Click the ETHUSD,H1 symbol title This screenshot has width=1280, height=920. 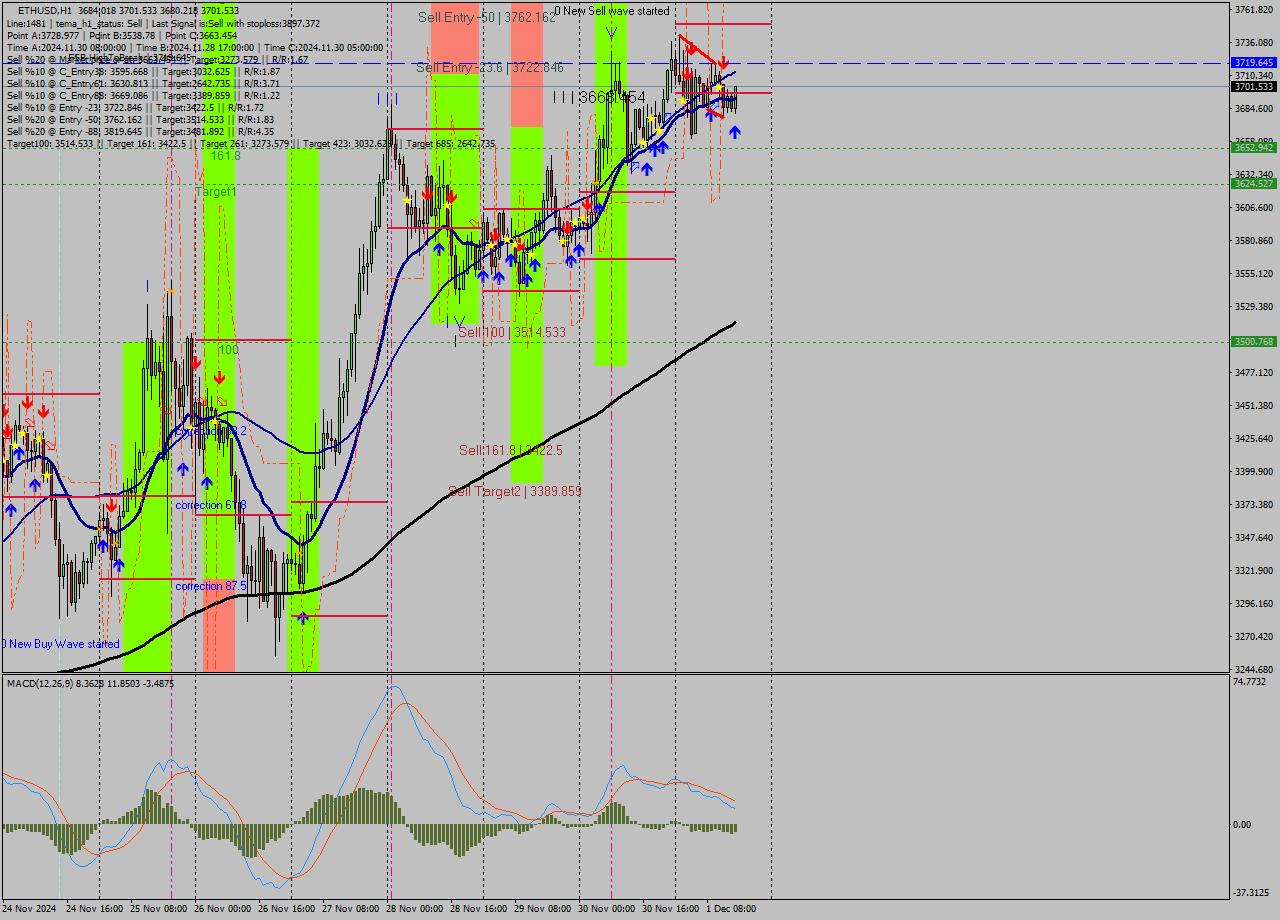pos(45,10)
